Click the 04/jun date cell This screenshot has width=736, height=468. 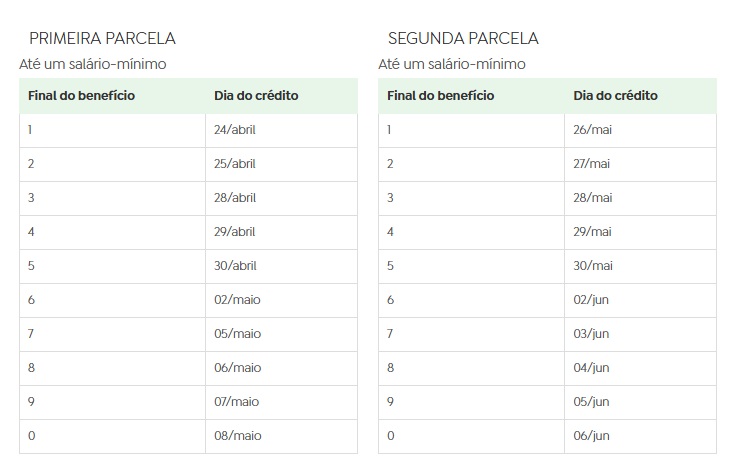(x=591, y=368)
